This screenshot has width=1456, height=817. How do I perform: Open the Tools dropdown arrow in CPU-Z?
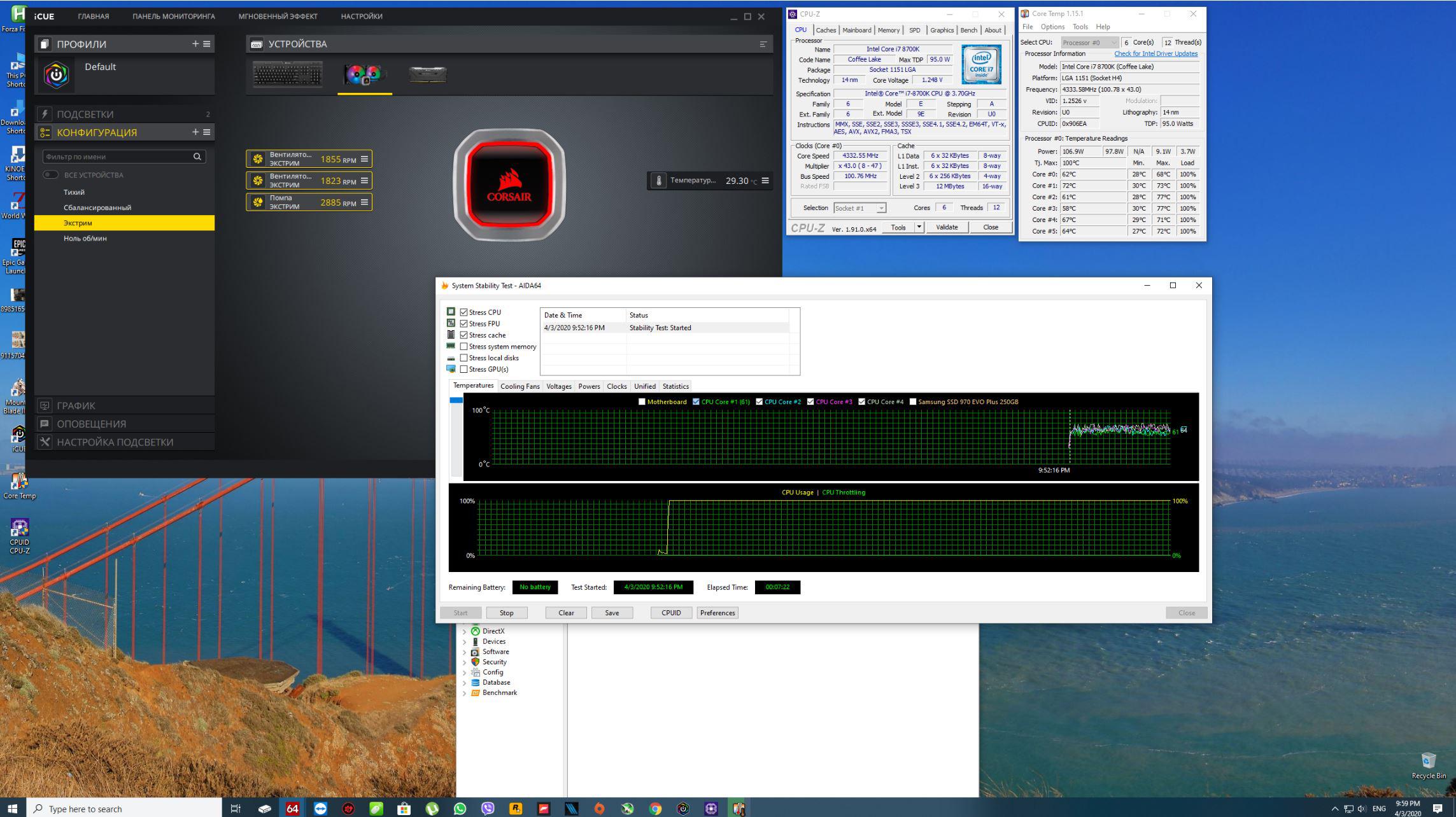[x=919, y=227]
